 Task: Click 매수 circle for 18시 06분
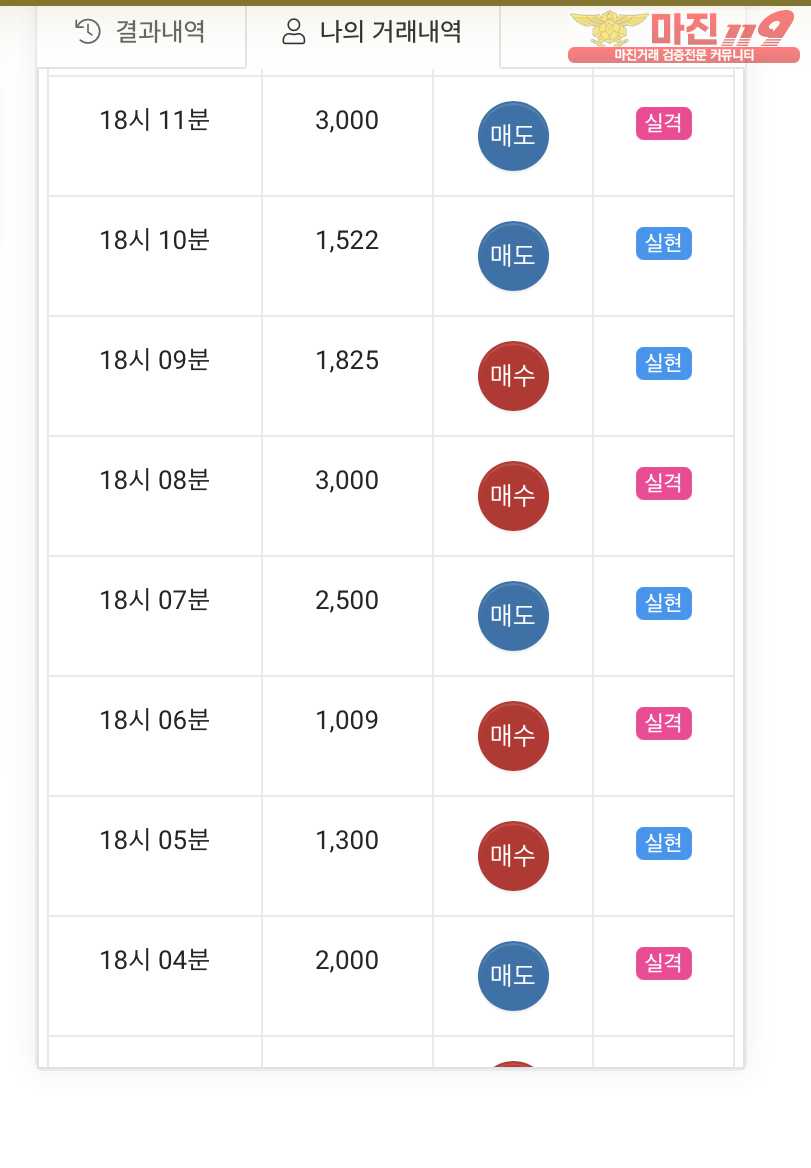[x=513, y=735]
